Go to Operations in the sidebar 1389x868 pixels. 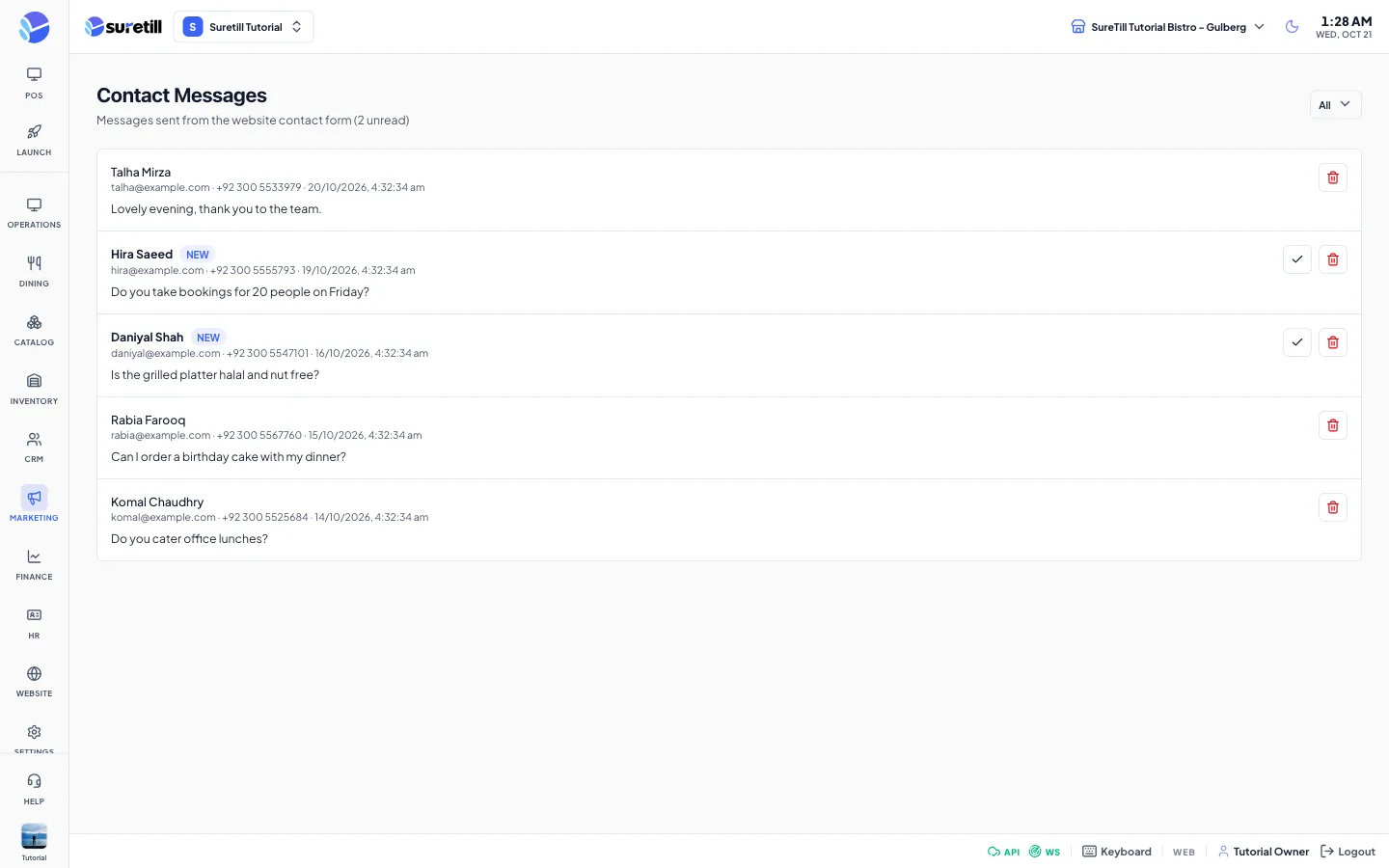[x=34, y=213]
